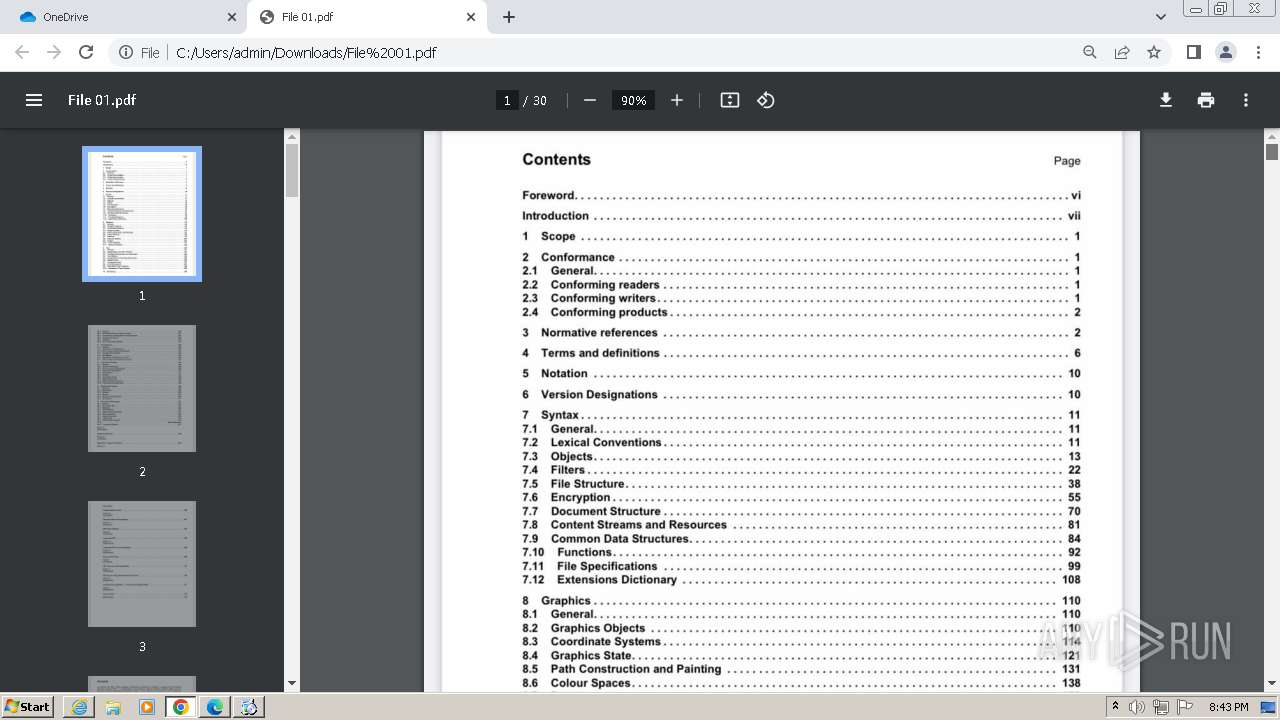Click the Contents heading
Screen dimensions: 1280x720
pos(556,159)
